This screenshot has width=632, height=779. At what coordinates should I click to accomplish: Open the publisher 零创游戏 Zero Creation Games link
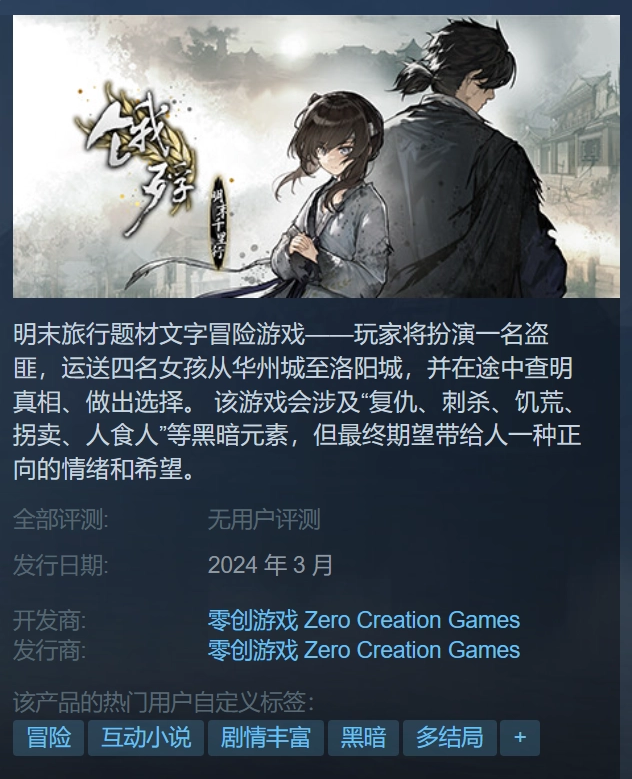click(364, 650)
